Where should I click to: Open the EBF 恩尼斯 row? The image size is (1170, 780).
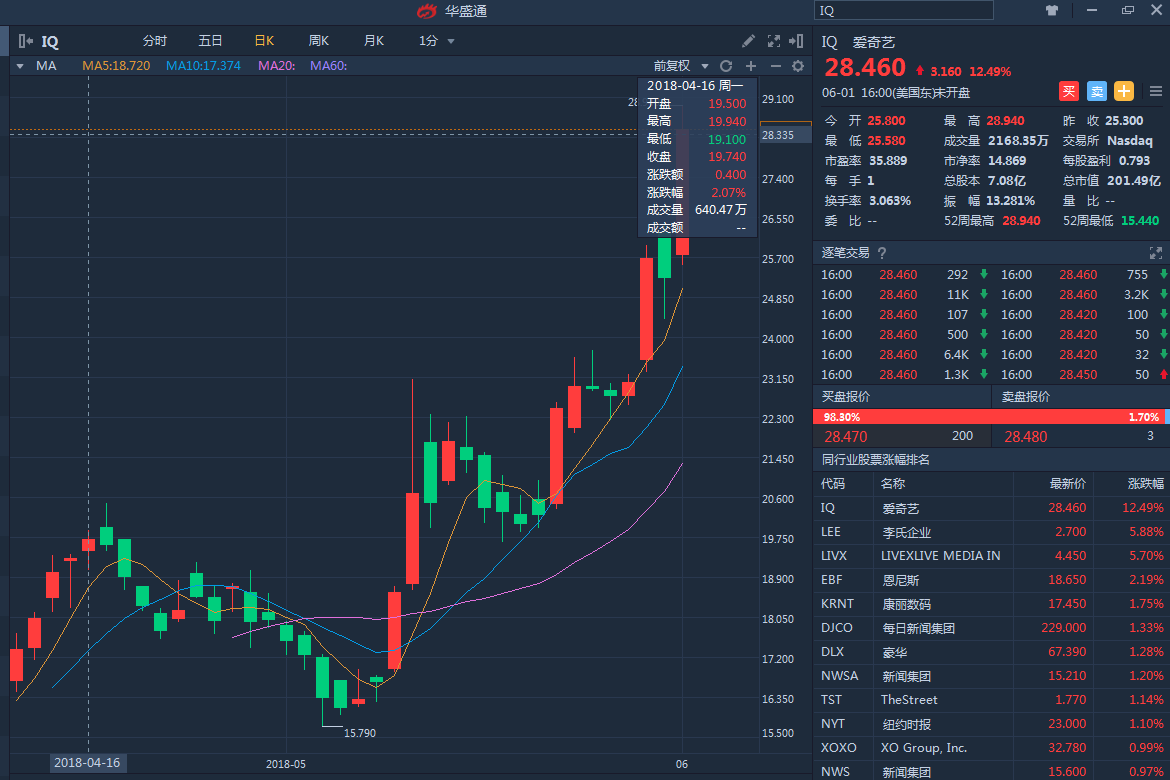[x=992, y=580]
